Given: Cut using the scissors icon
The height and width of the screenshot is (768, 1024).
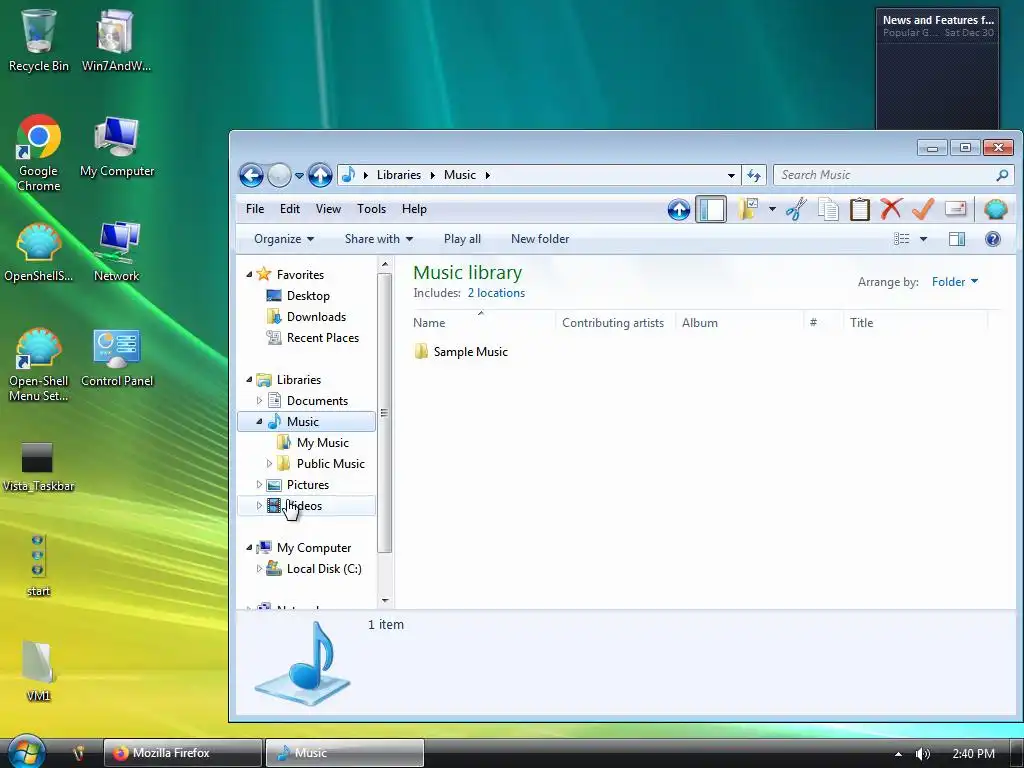Looking at the screenshot, I should click(x=796, y=209).
